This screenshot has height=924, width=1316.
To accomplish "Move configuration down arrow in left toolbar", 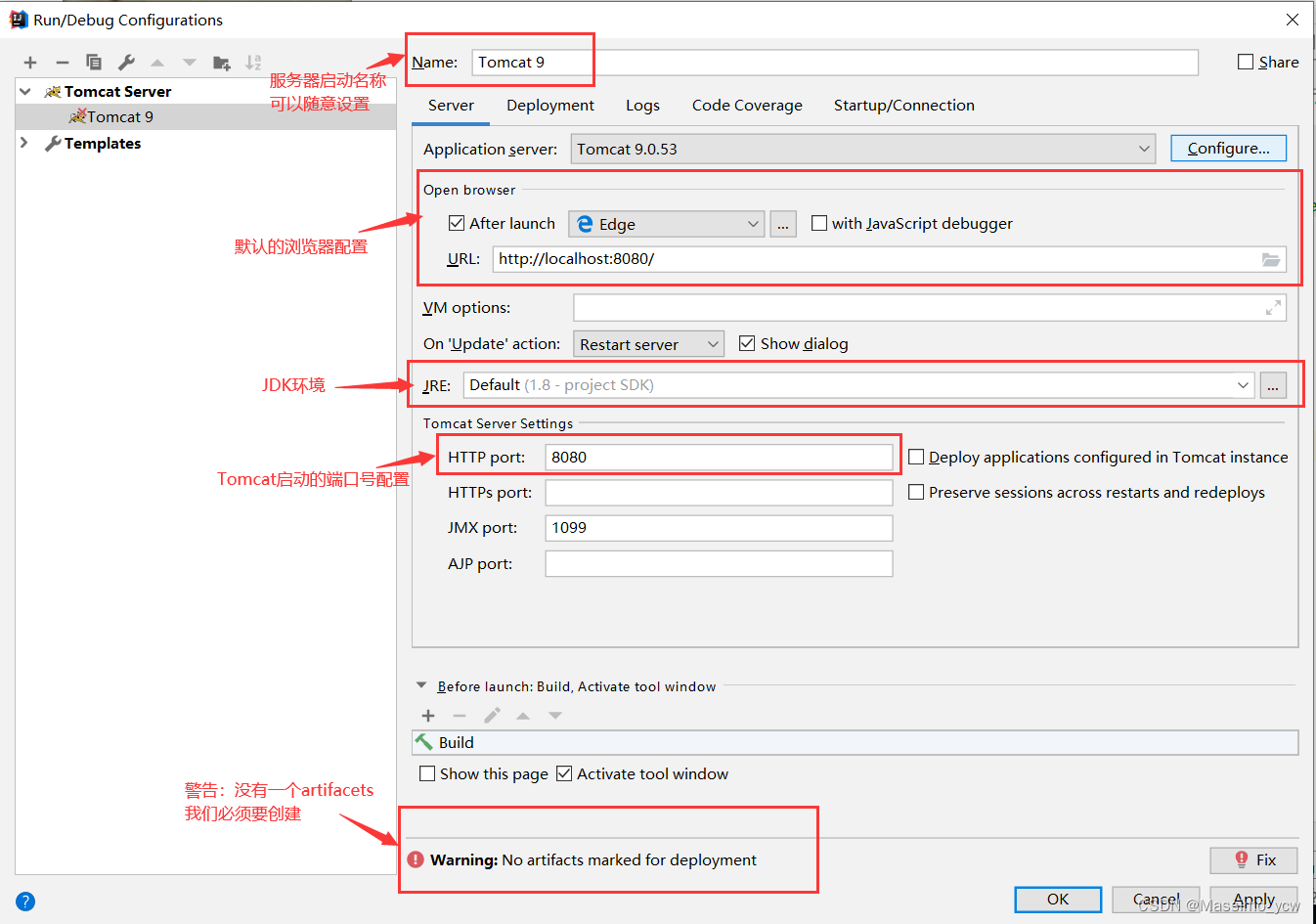I will [x=190, y=63].
